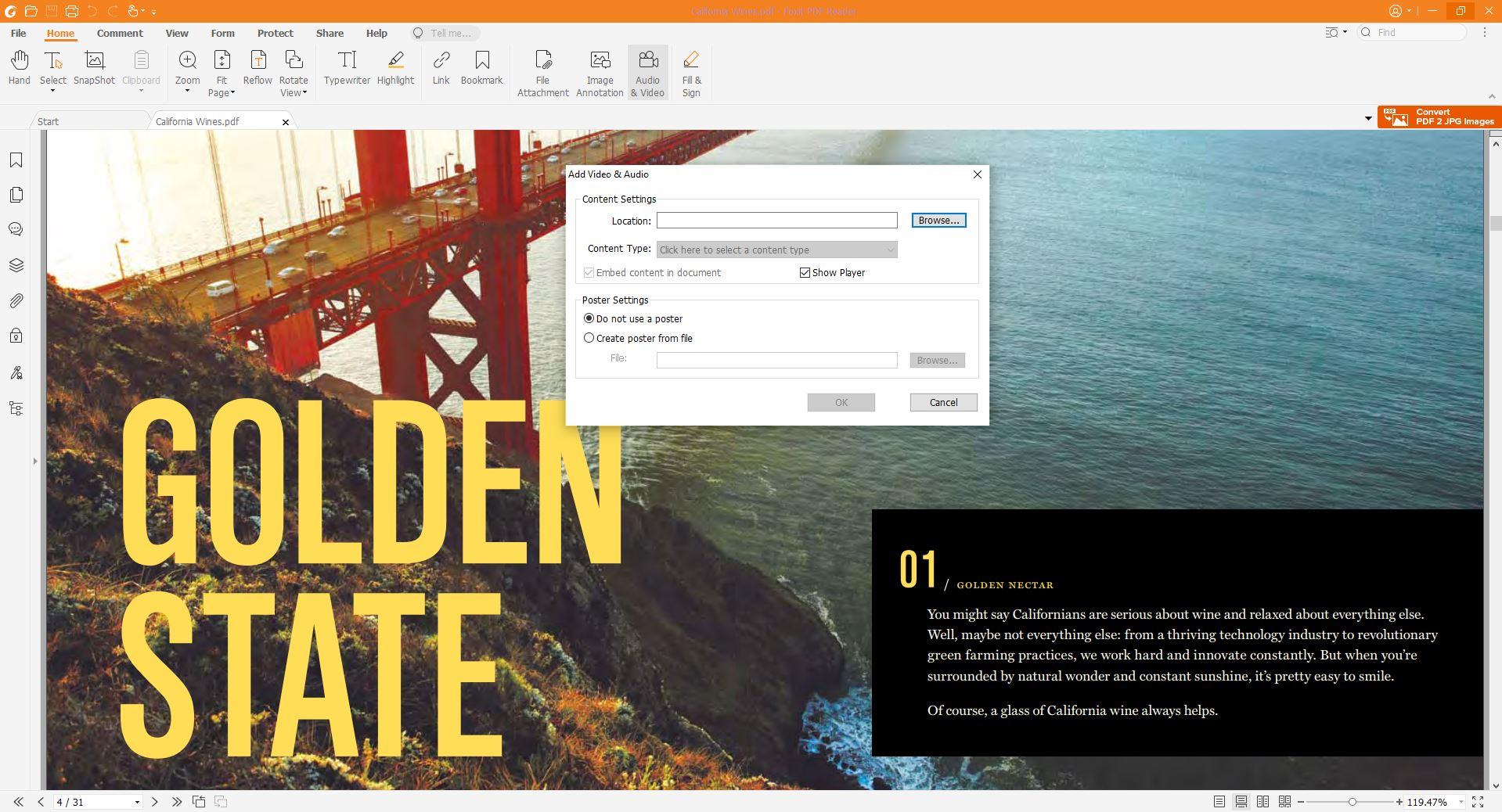Expand the Zoom dropdown arrow

tap(187, 92)
